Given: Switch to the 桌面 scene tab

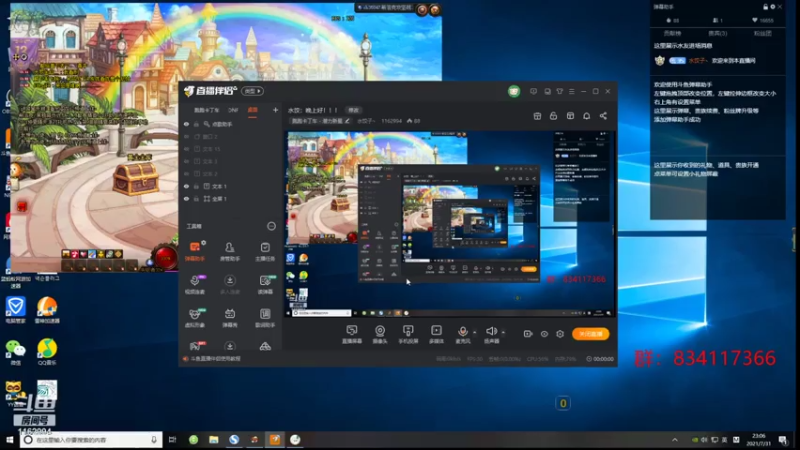Looking at the screenshot, I should (253, 110).
